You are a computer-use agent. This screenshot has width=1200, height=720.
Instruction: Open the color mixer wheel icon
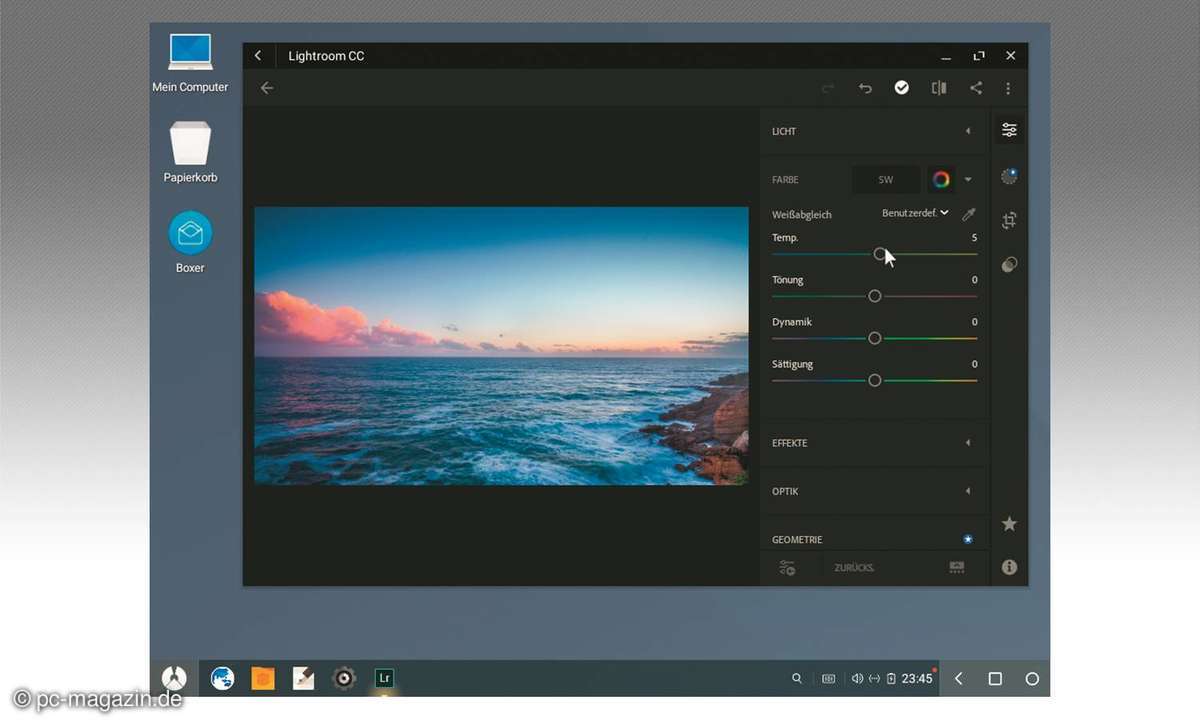click(x=940, y=180)
